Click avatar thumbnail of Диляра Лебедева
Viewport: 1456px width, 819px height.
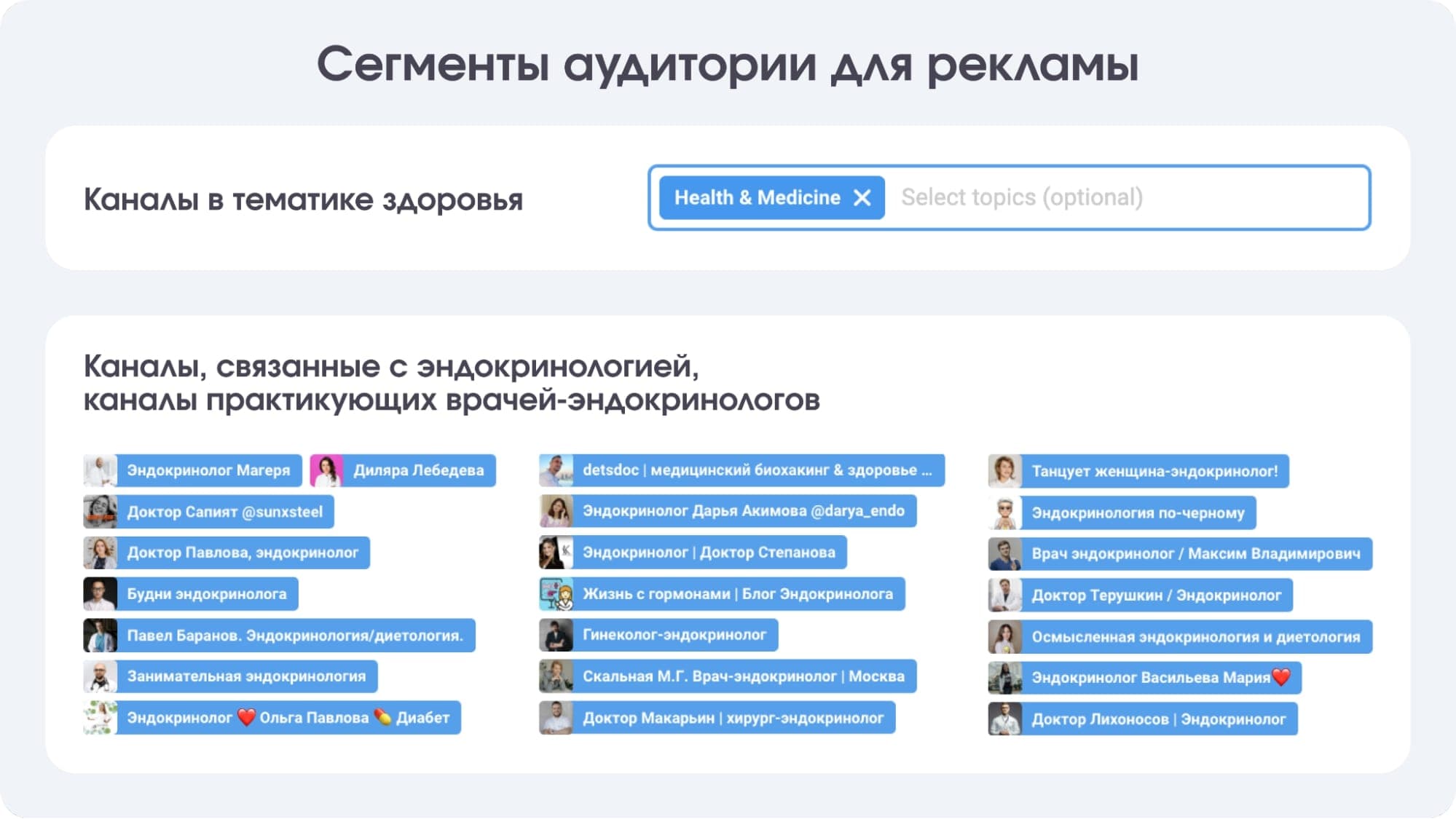[x=326, y=470]
